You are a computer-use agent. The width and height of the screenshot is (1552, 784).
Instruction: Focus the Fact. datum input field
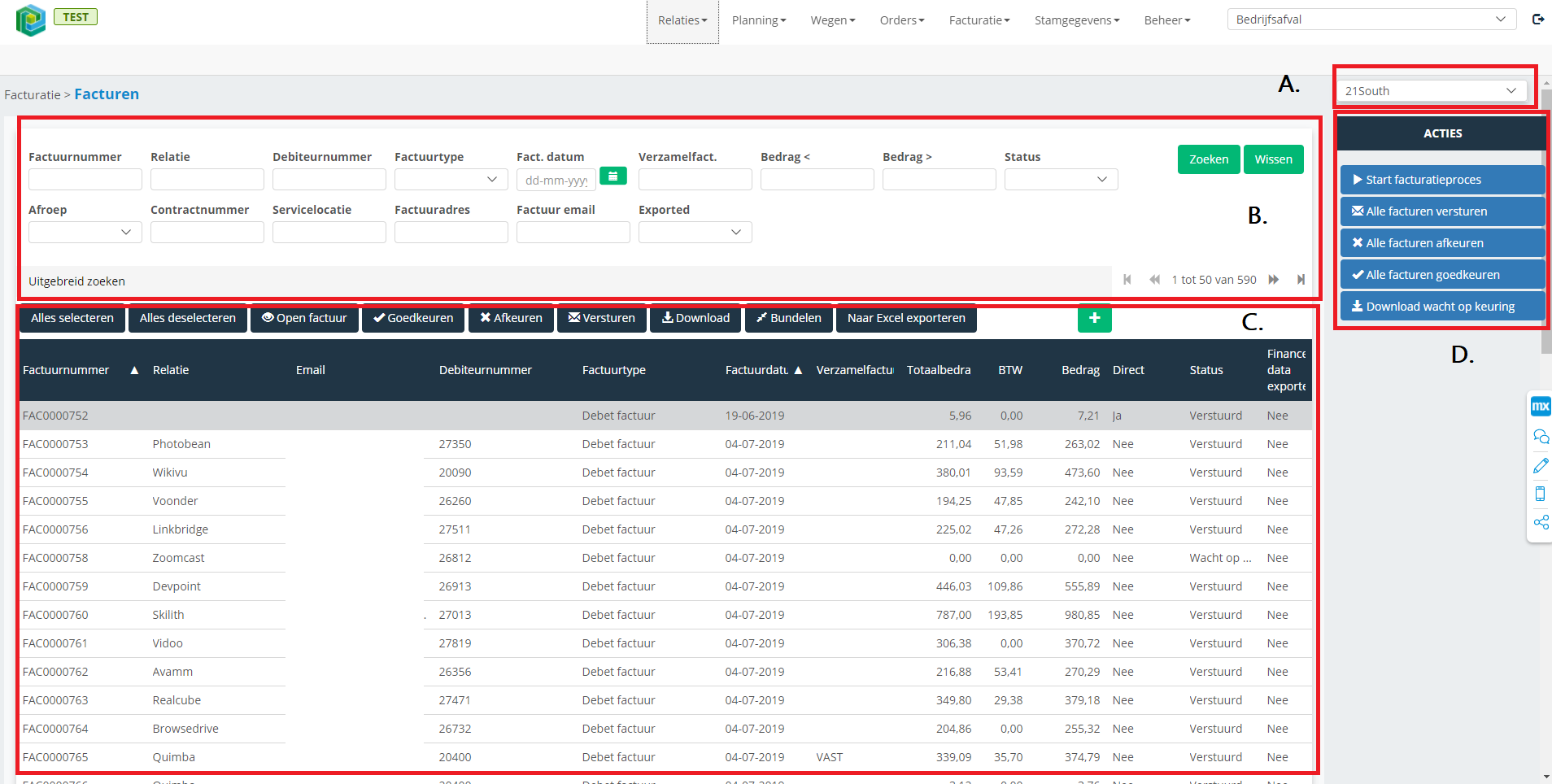[556, 180]
